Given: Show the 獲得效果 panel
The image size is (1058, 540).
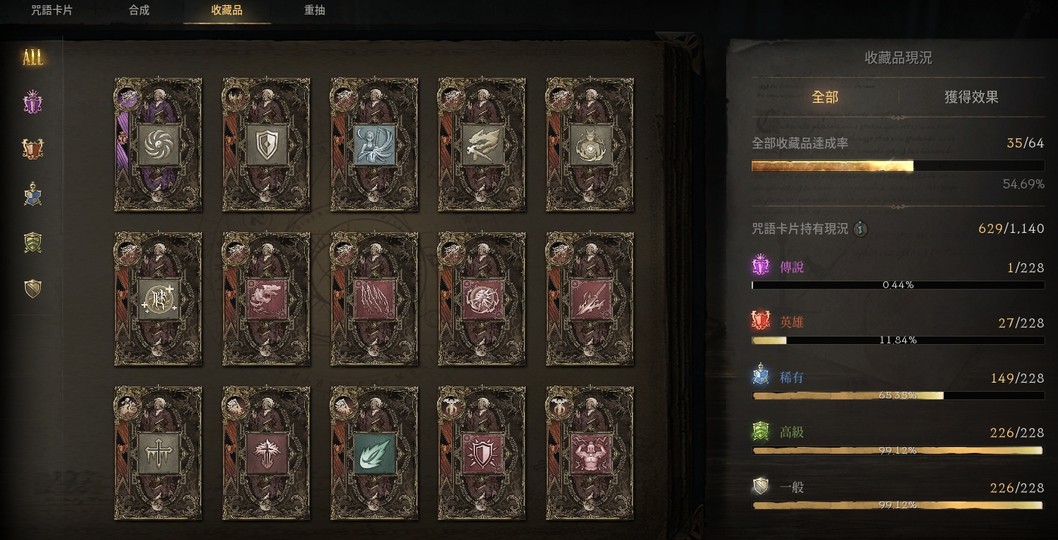Looking at the screenshot, I should pos(971,97).
